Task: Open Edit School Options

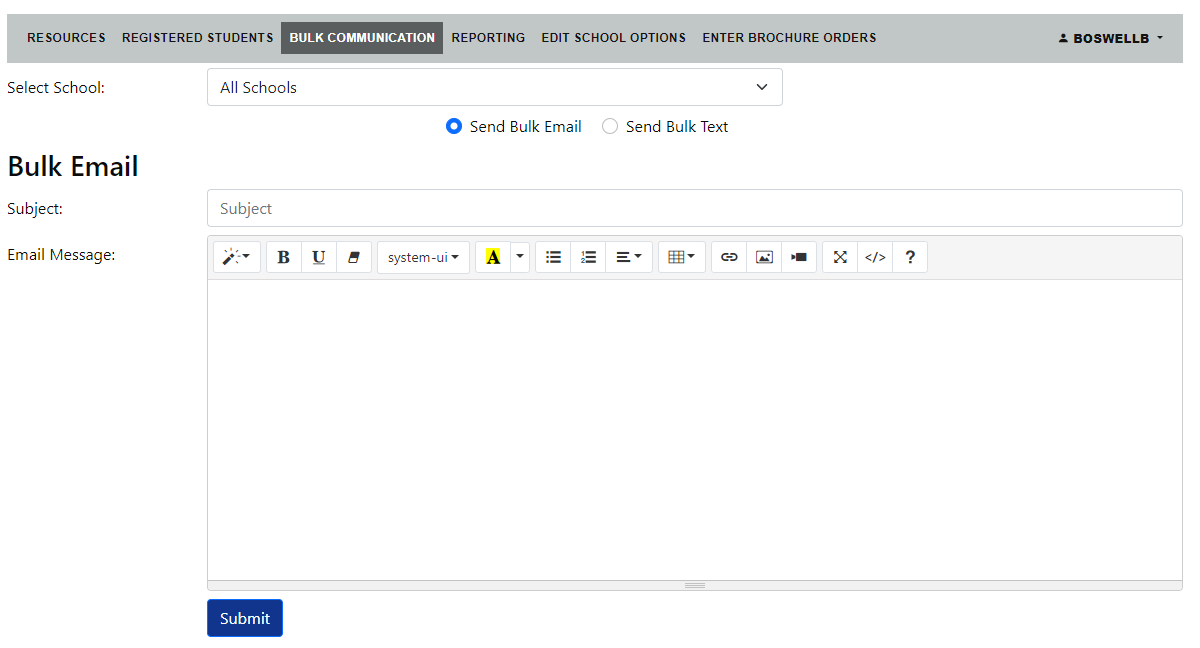Action: (x=614, y=38)
